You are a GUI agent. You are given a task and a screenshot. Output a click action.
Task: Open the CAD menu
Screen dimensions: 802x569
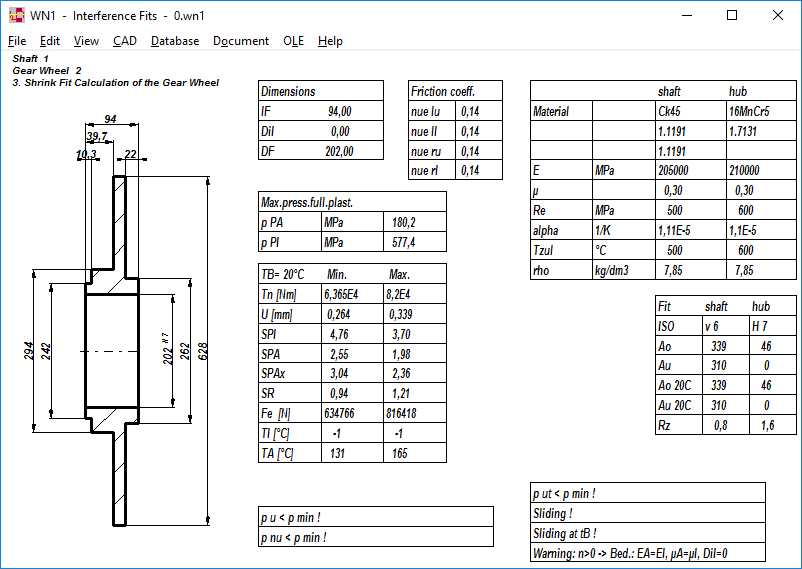tap(125, 41)
